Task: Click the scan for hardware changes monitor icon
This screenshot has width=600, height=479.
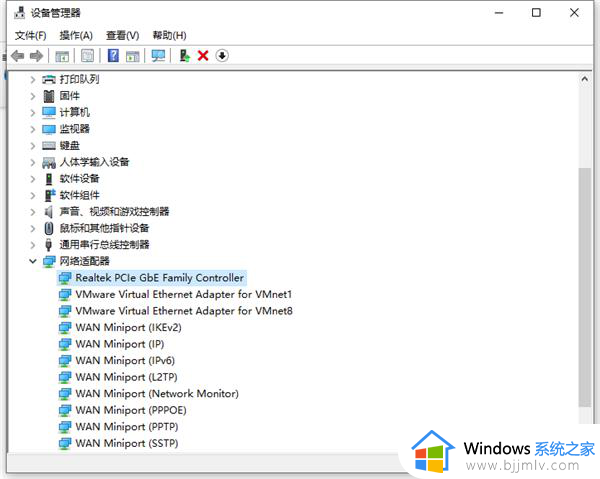Action: click(158, 56)
